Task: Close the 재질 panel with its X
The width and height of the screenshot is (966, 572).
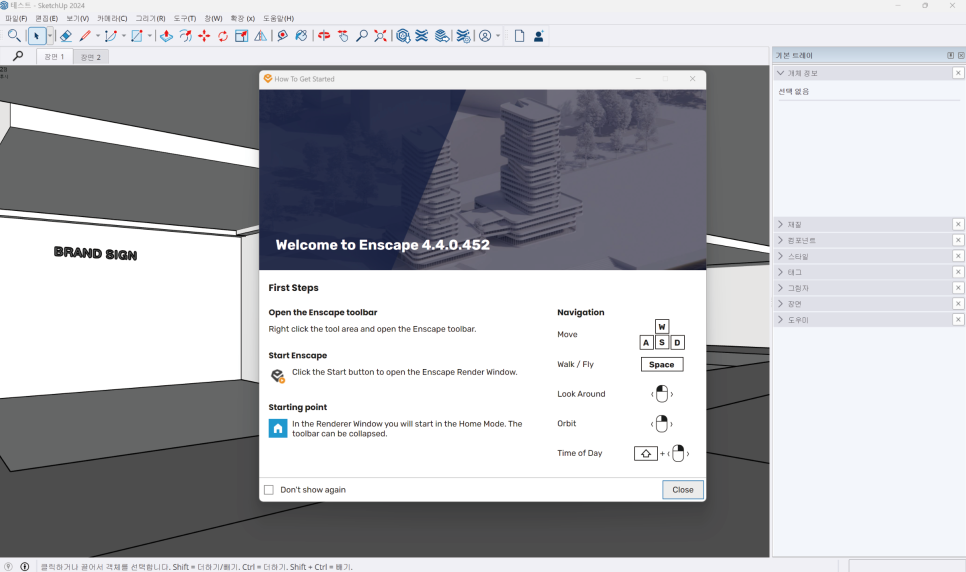Action: click(958, 224)
